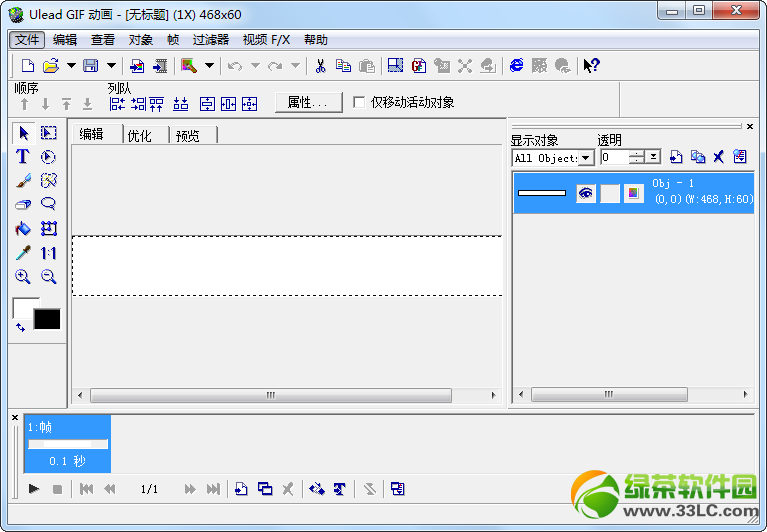Image resolution: width=767 pixels, height=532 pixels.
Task: Add frame icon in frame panel toolbar
Action: [x=241, y=488]
